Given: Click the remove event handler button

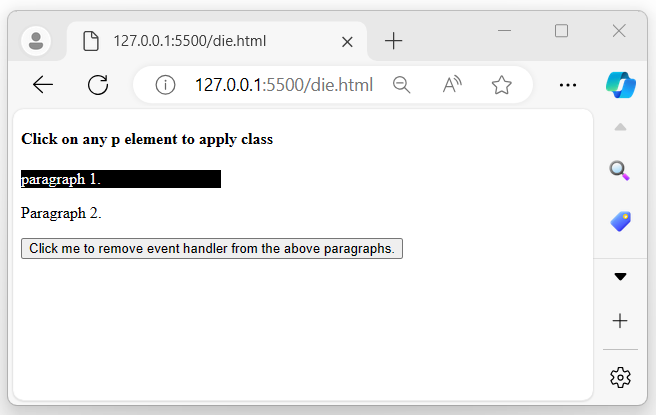Looking at the screenshot, I should point(212,248).
